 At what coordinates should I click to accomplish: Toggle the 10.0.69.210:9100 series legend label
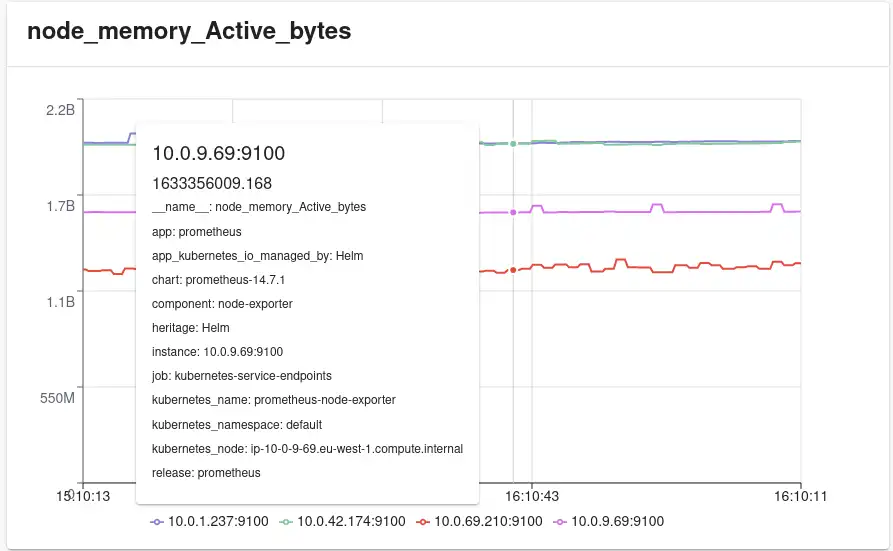tap(488, 521)
